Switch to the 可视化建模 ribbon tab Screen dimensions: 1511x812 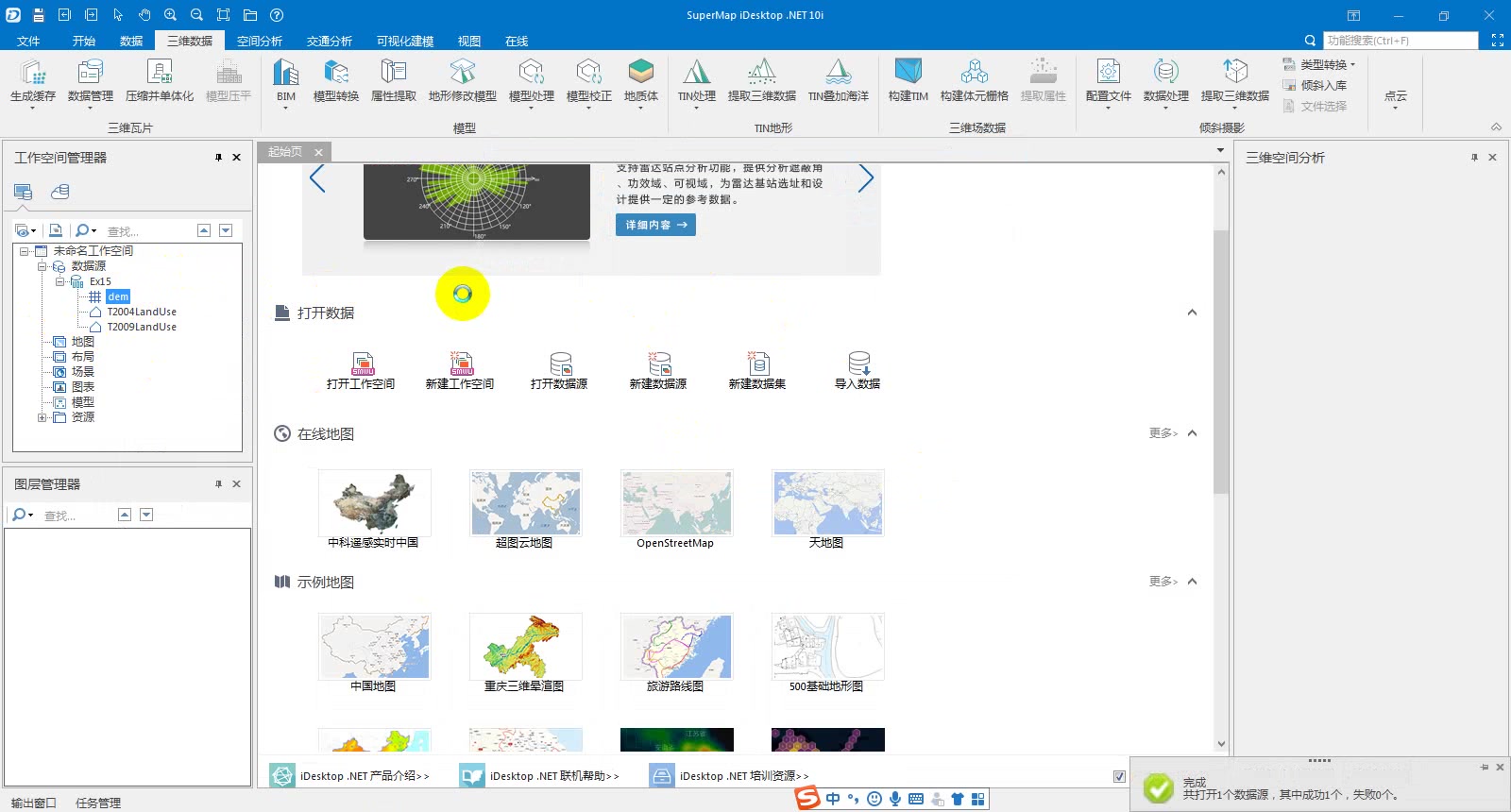tap(405, 41)
